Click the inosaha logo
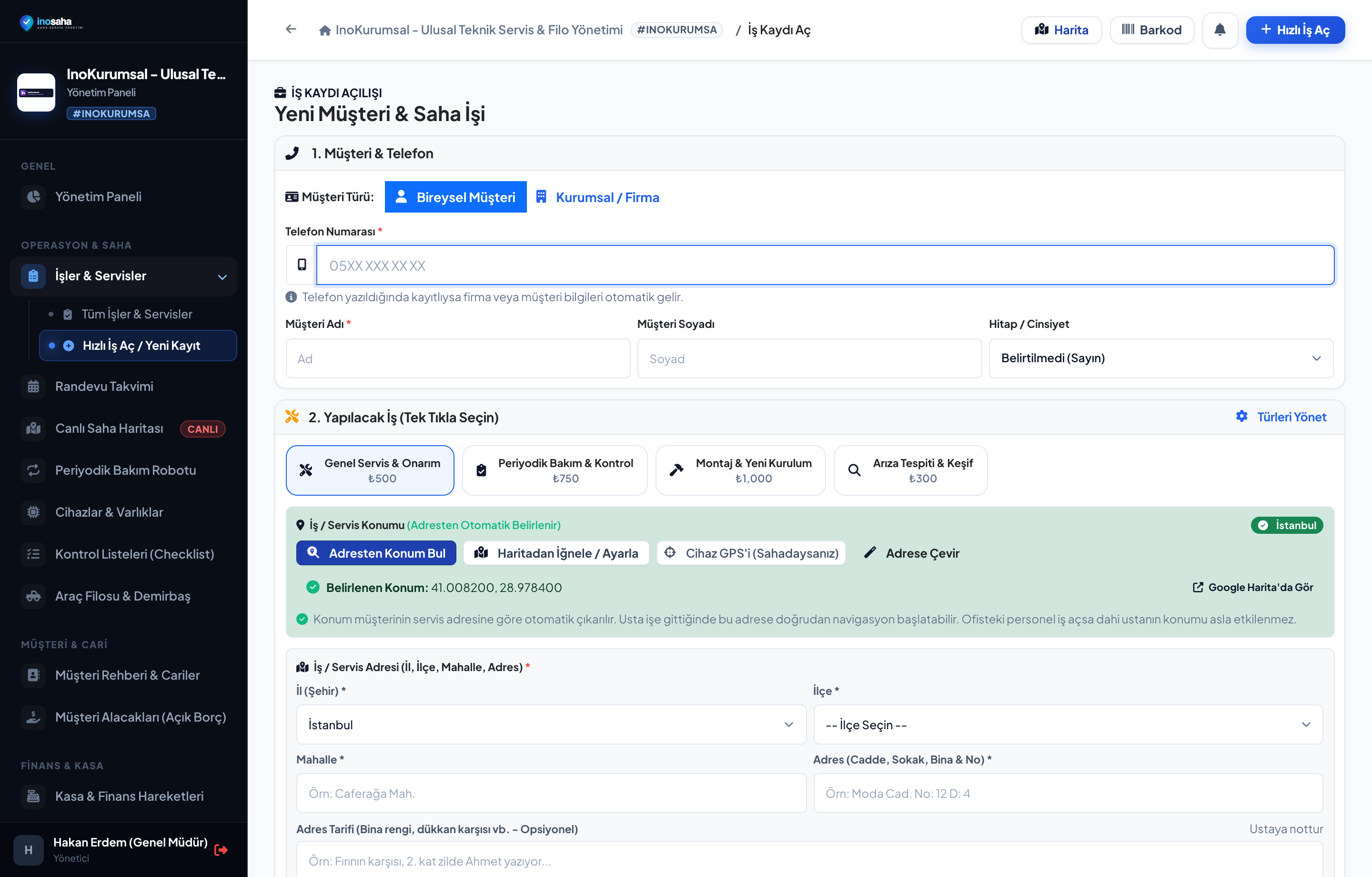 point(51,23)
